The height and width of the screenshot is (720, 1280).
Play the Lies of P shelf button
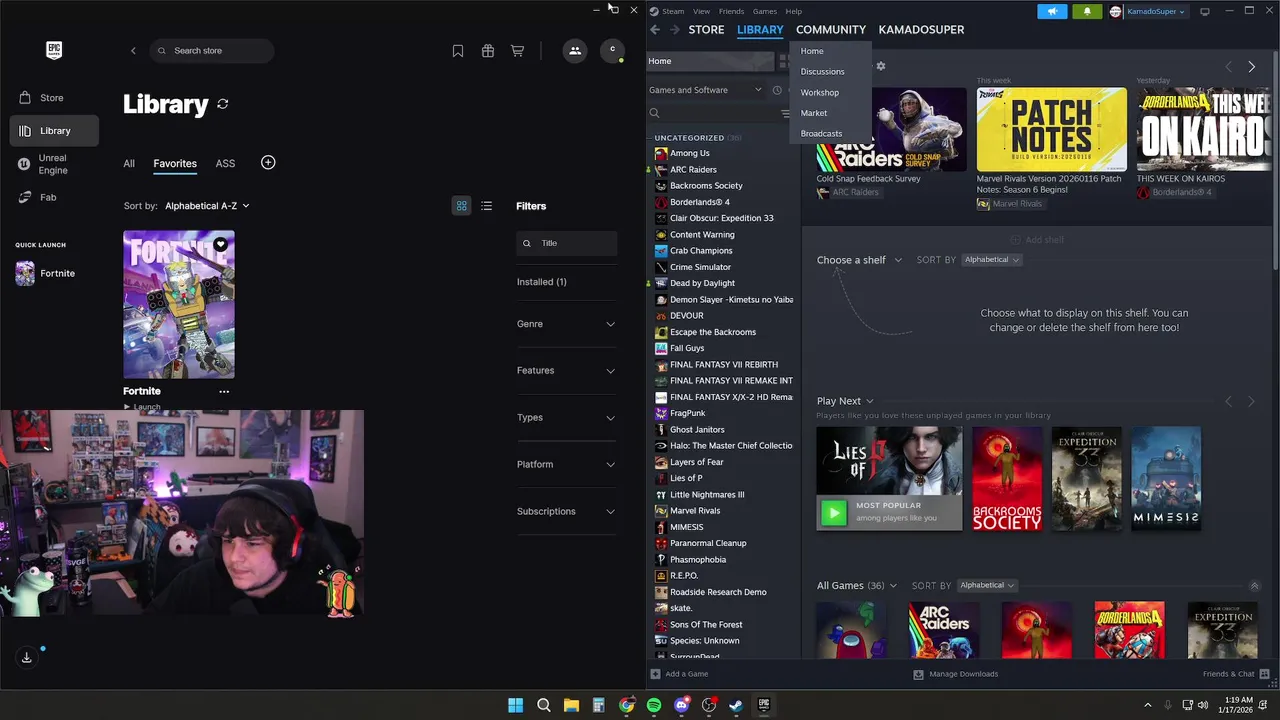(833, 512)
